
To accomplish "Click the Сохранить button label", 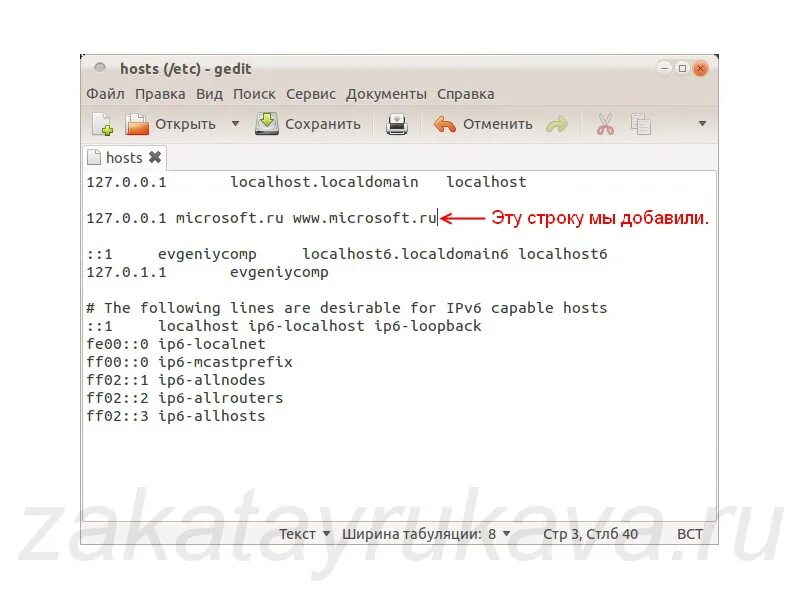I will pyautogui.click(x=322, y=124).
